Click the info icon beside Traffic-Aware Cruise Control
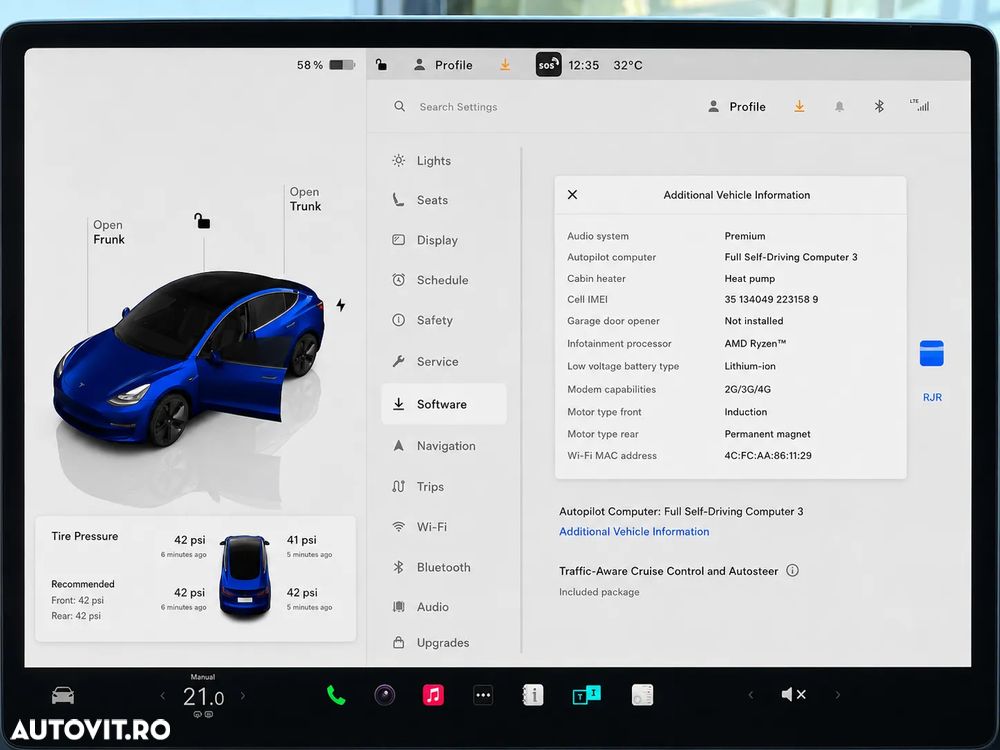 [792, 570]
